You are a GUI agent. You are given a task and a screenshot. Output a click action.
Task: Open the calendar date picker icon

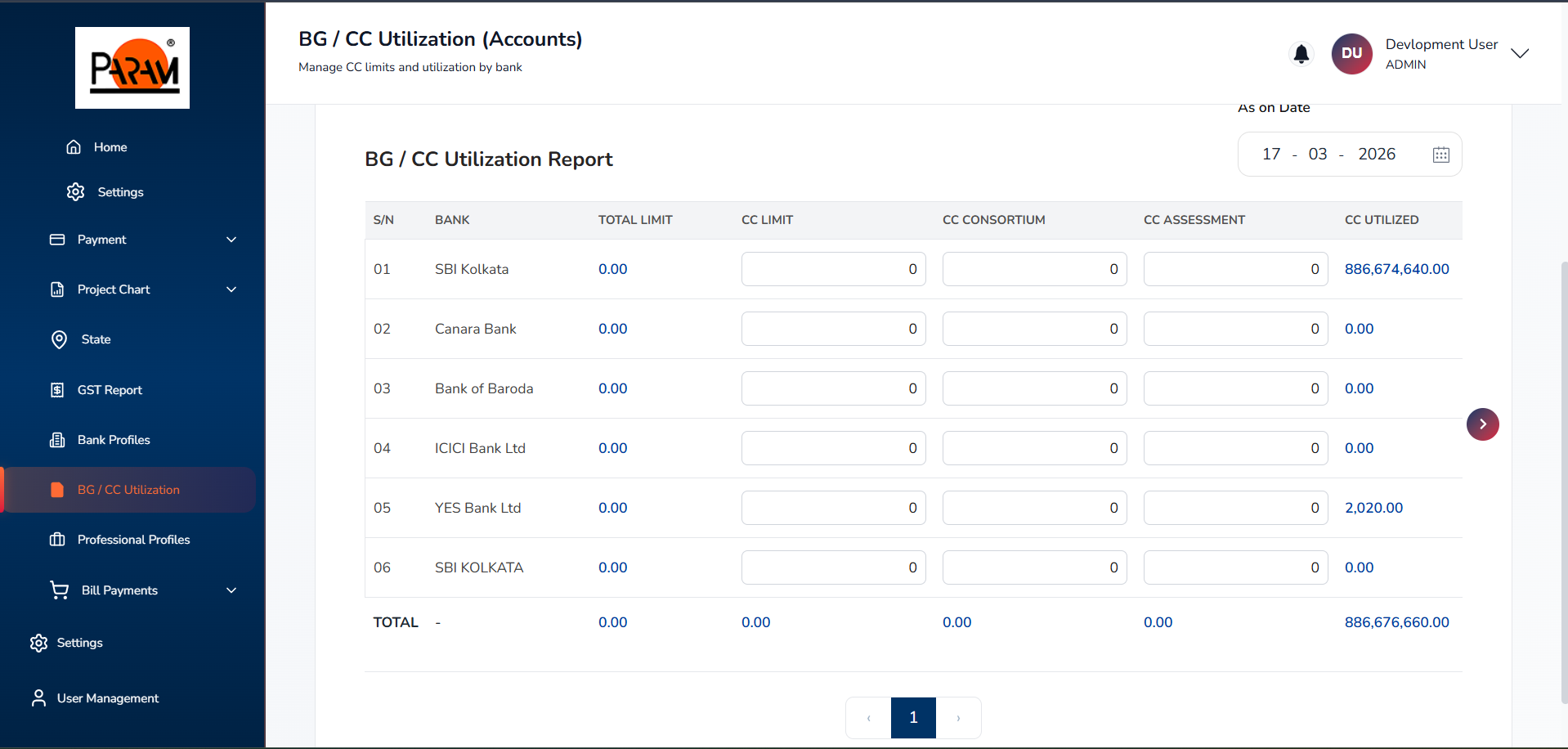(x=1440, y=155)
